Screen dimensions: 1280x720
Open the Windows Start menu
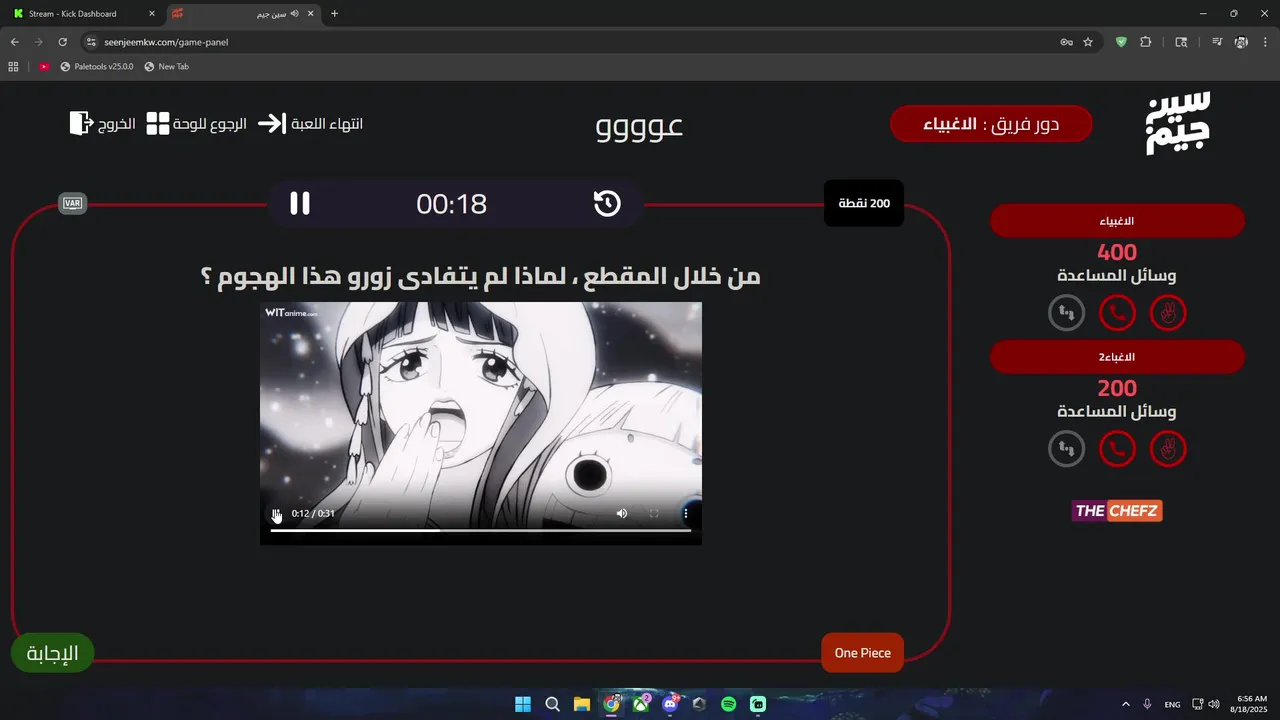[x=523, y=704]
